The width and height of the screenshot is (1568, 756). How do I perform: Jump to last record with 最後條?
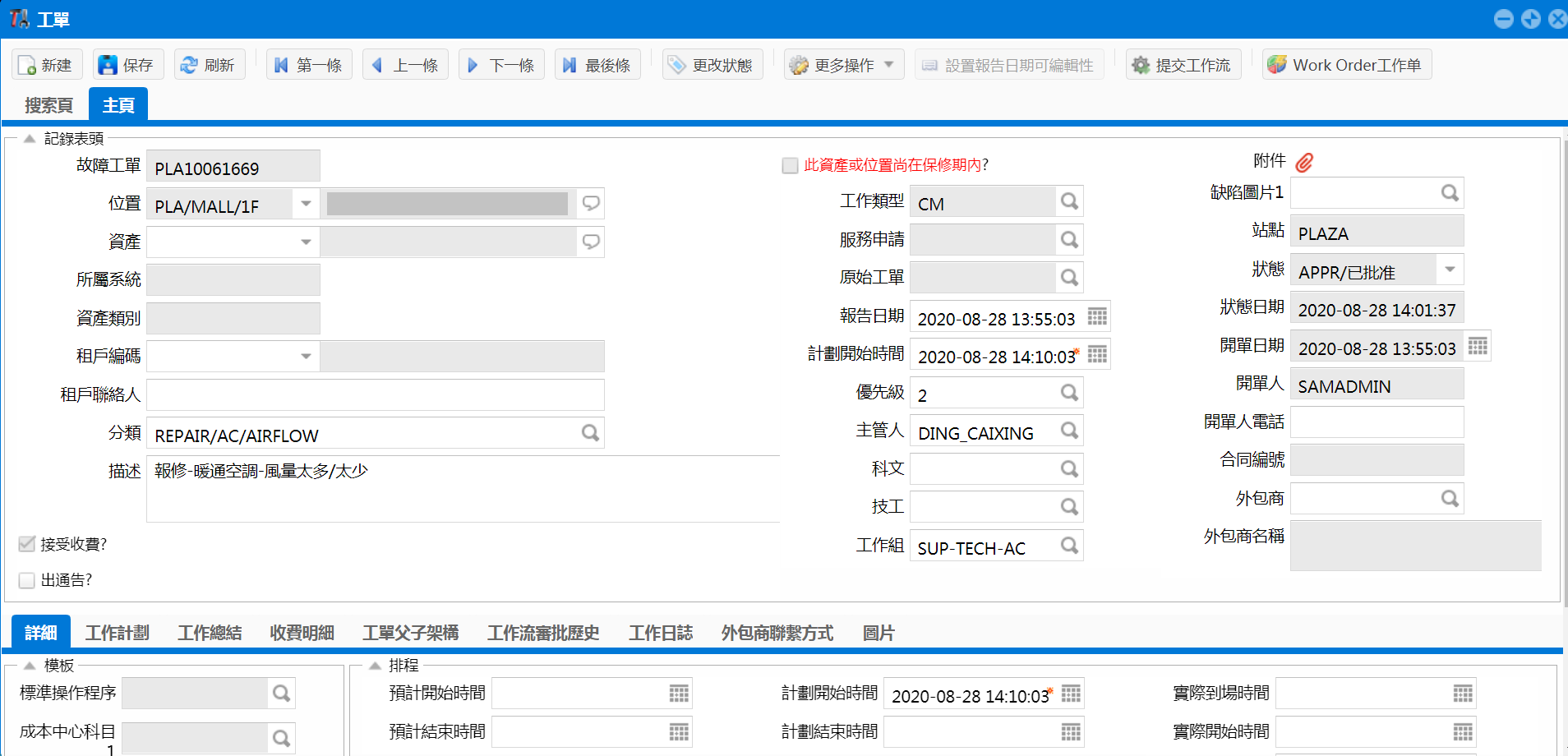coord(597,65)
